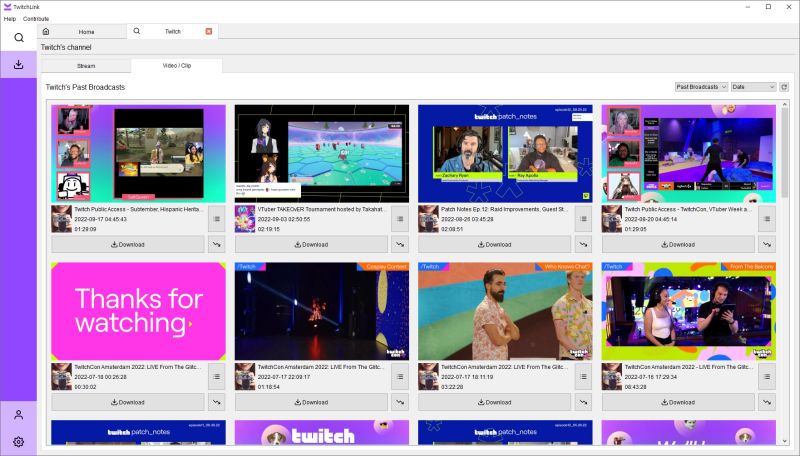Click the instant download arrow for the 2022-07-18 00:26:28 video
This screenshot has width=800, height=456.
coord(217,402)
